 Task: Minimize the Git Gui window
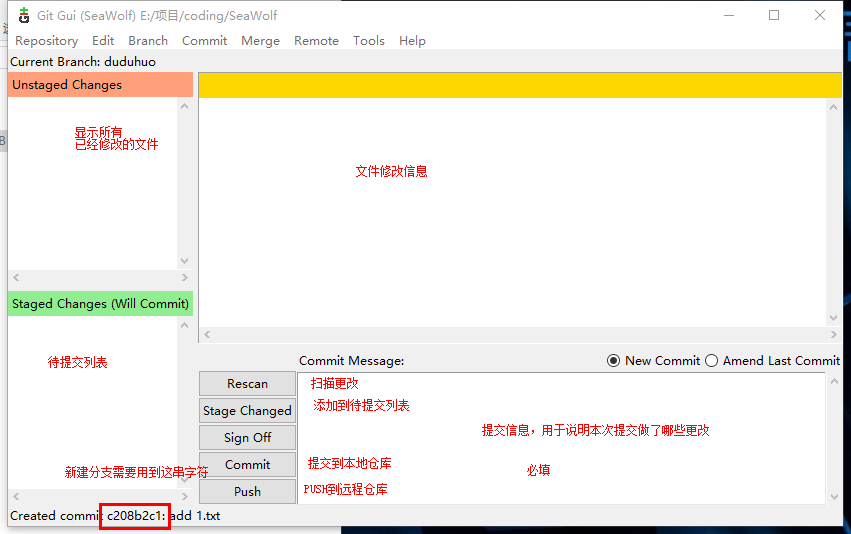click(x=729, y=15)
